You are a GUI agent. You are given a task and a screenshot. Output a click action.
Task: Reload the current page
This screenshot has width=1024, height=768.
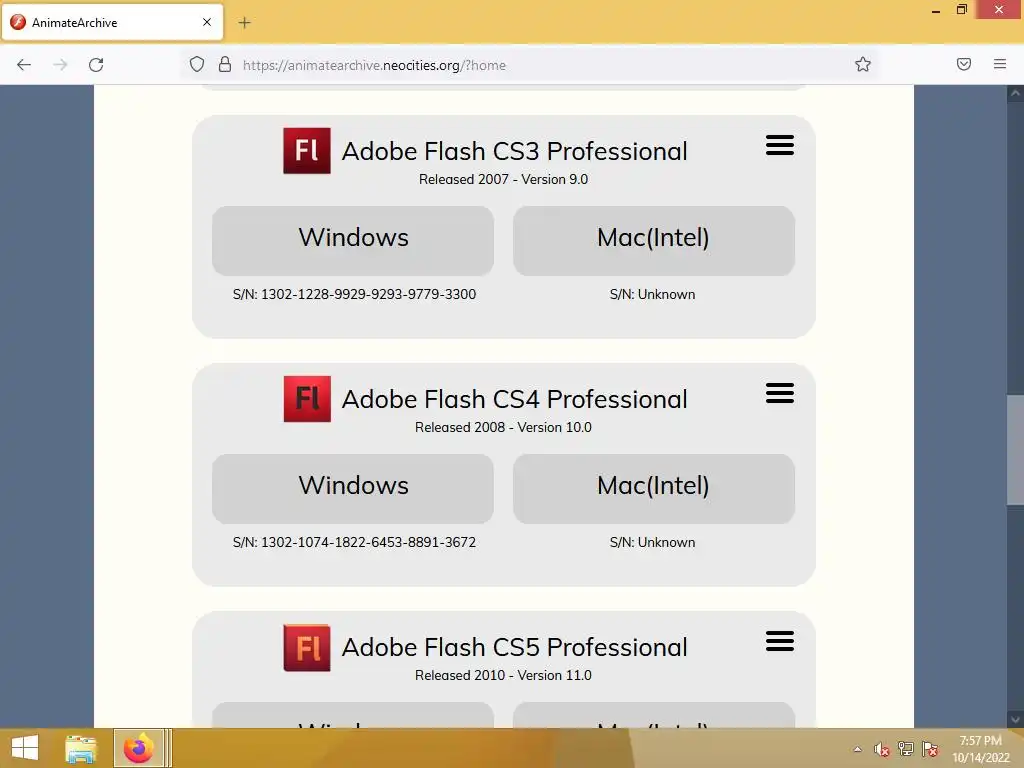coord(96,65)
